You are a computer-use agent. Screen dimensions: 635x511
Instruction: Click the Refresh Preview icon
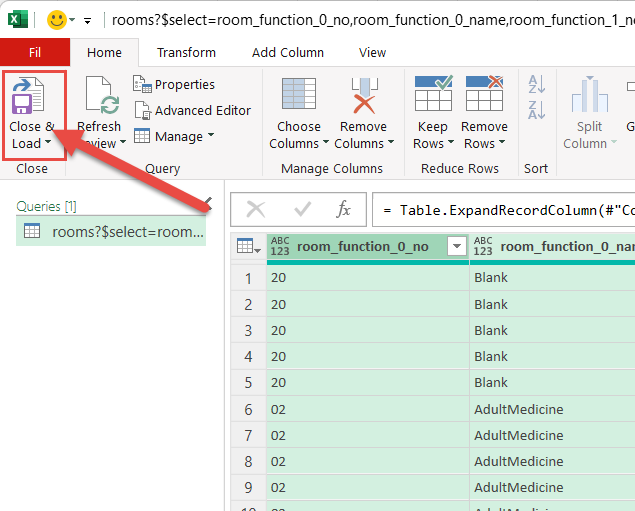tap(99, 98)
